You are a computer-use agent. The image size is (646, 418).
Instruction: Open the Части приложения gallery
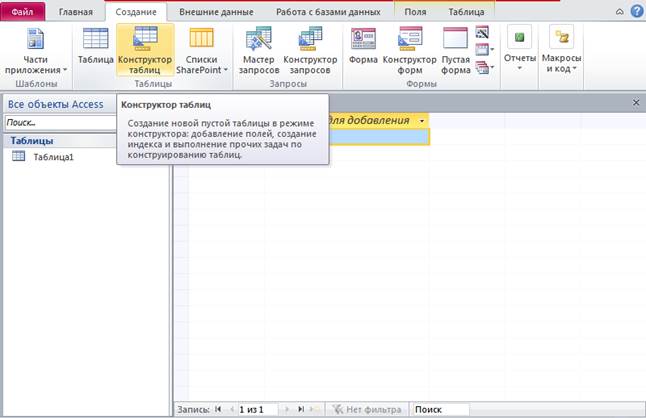pyautogui.click(x=35, y=50)
